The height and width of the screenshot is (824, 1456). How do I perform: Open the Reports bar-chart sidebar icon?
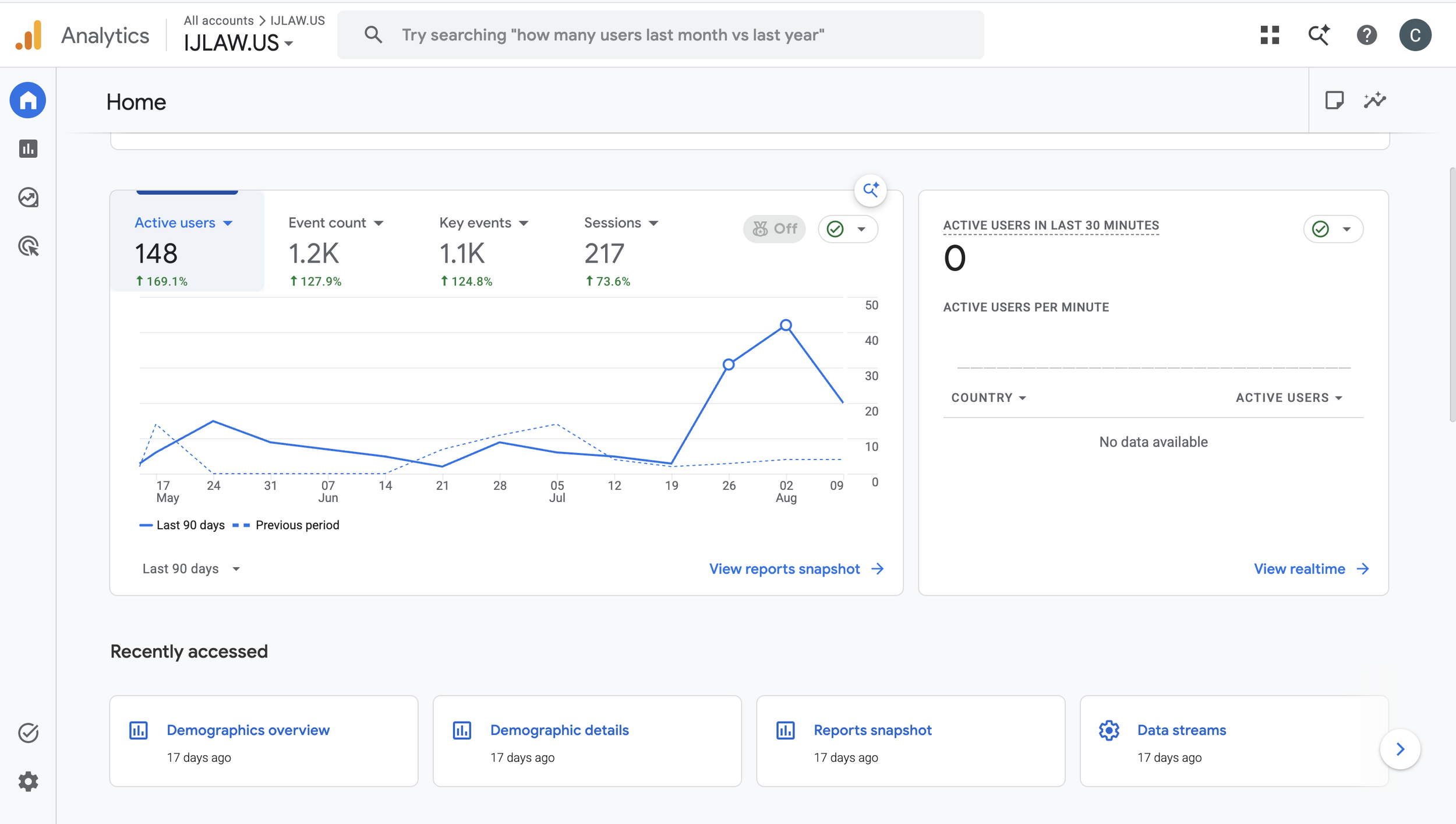(x=28, y=148)
